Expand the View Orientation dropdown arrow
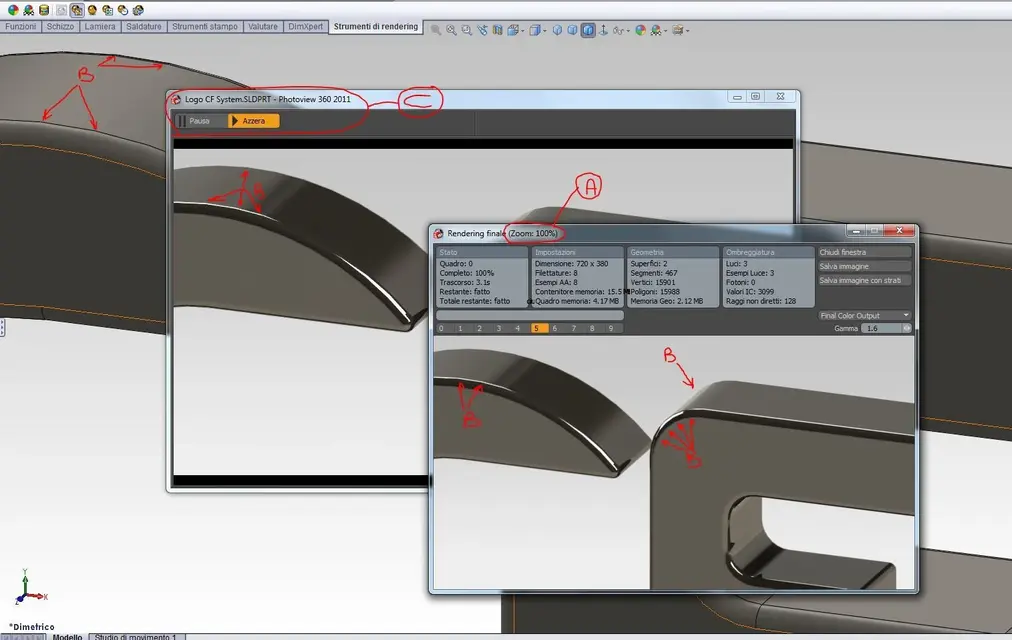 (522, 31)
